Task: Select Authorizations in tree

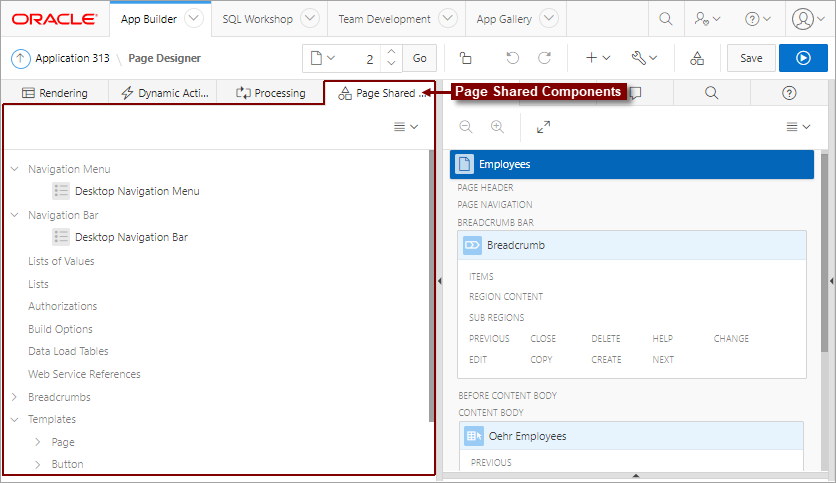Action: point(62,306)
